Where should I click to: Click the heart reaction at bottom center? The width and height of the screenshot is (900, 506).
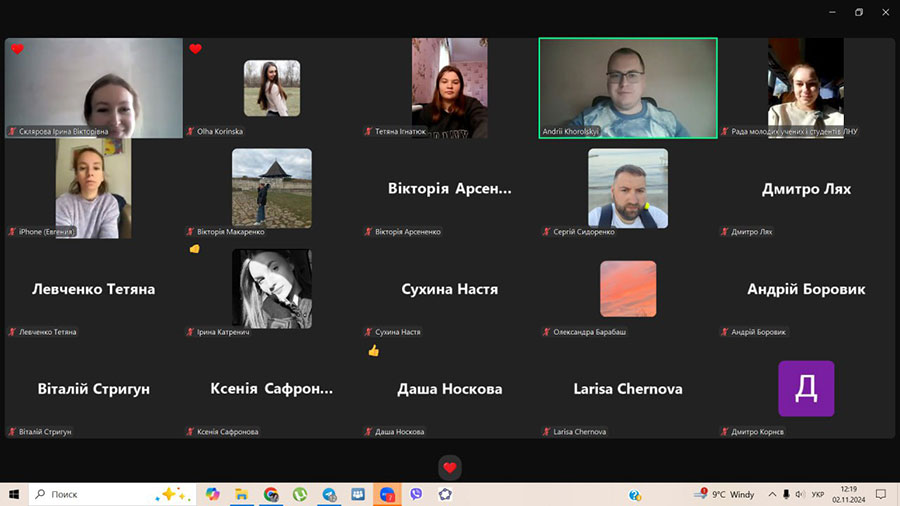450,468
